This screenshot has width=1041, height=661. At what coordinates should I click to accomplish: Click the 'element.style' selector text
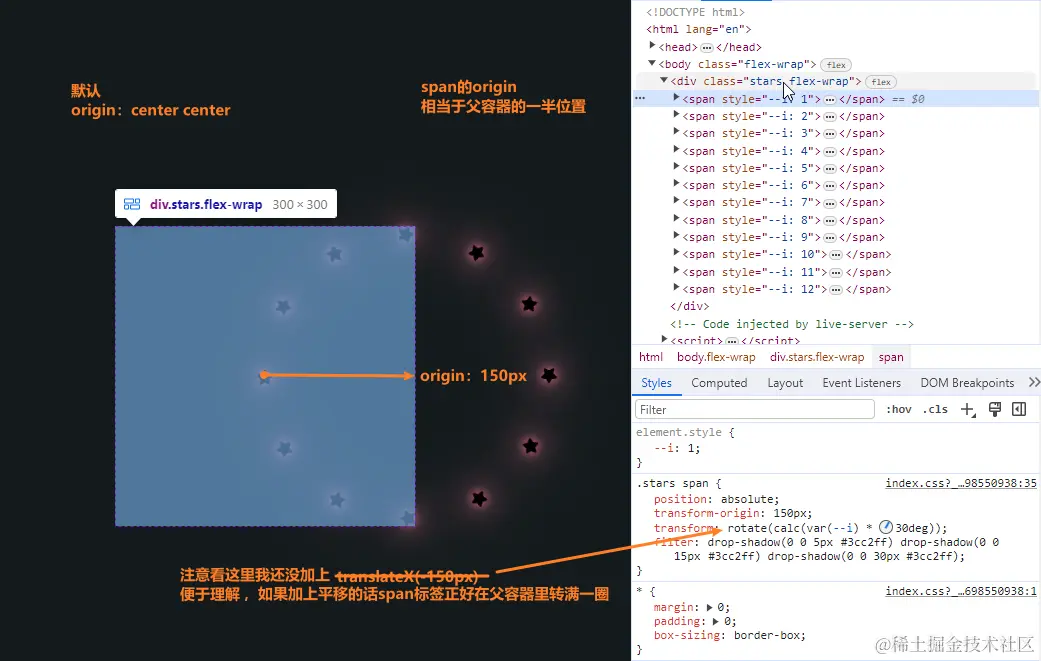point(679,433)
